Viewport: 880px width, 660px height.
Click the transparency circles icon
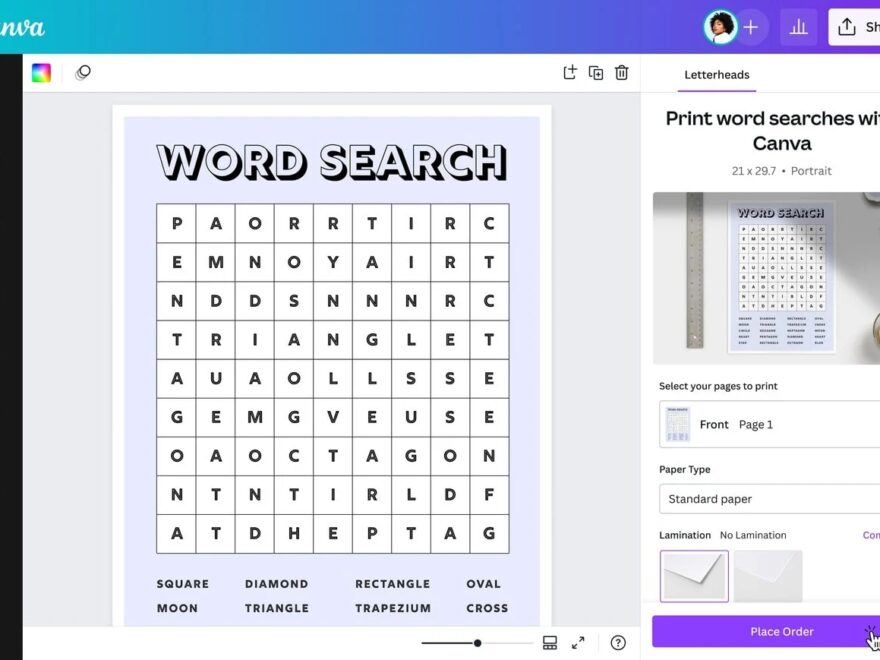pyautogui.click(x=83, y=73)
